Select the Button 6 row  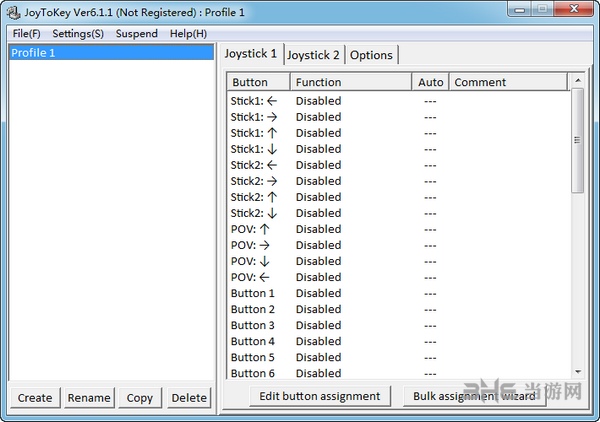point(398,373)
